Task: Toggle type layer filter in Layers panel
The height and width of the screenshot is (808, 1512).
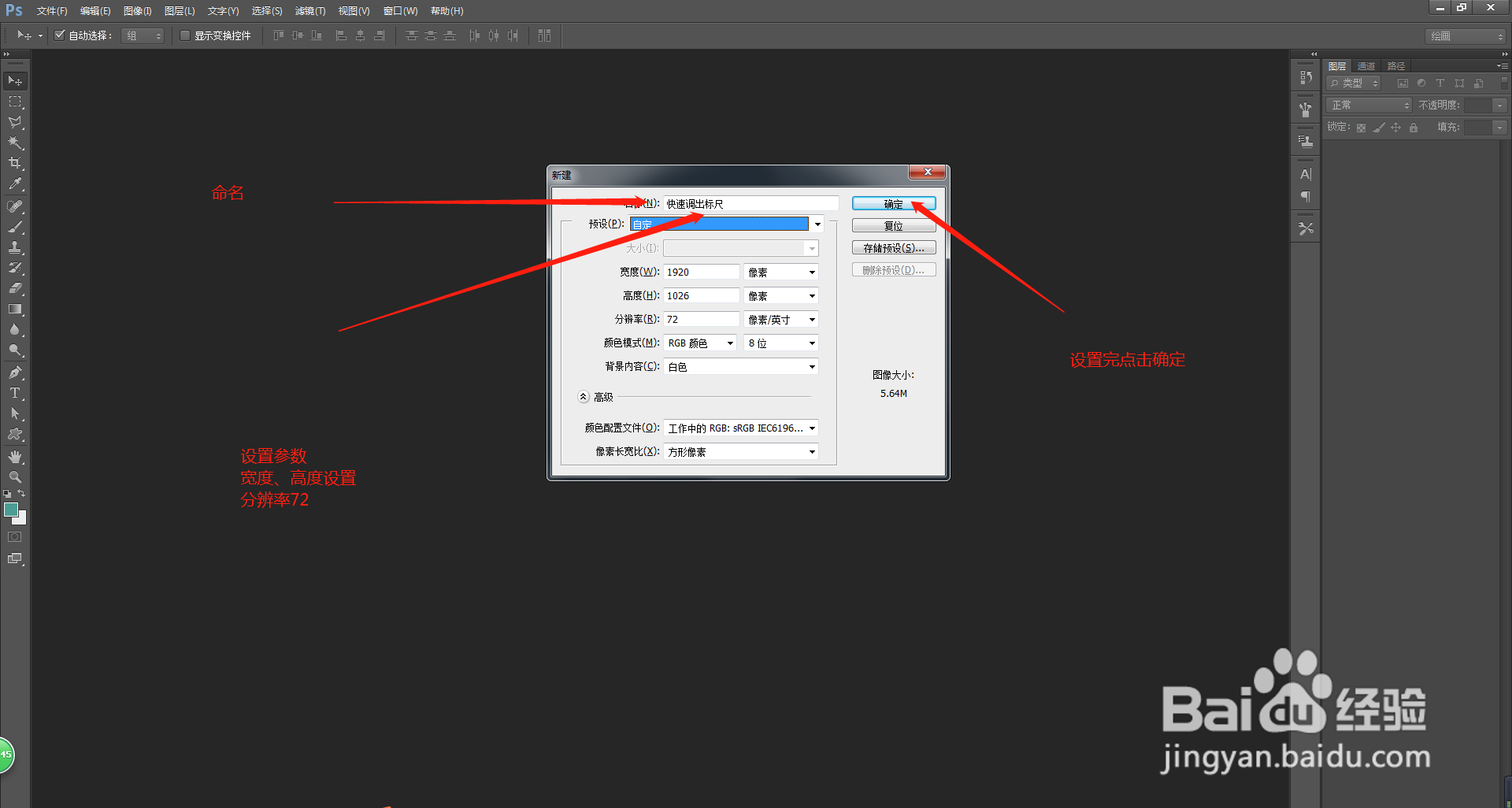Action: click(x=1440, y=83)
